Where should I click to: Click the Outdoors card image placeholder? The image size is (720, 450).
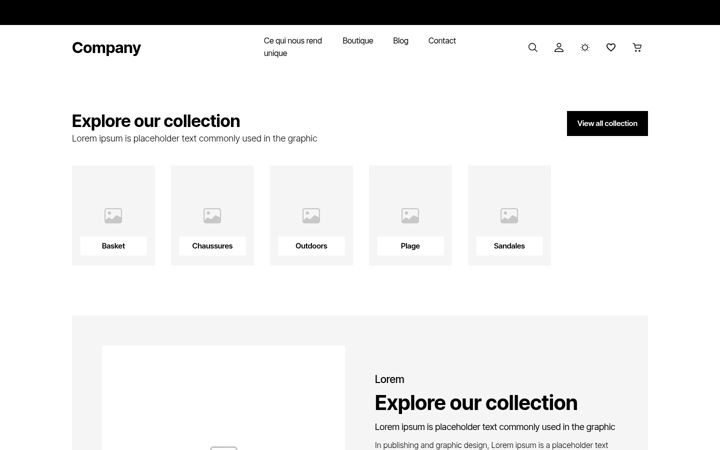point(311,215)
